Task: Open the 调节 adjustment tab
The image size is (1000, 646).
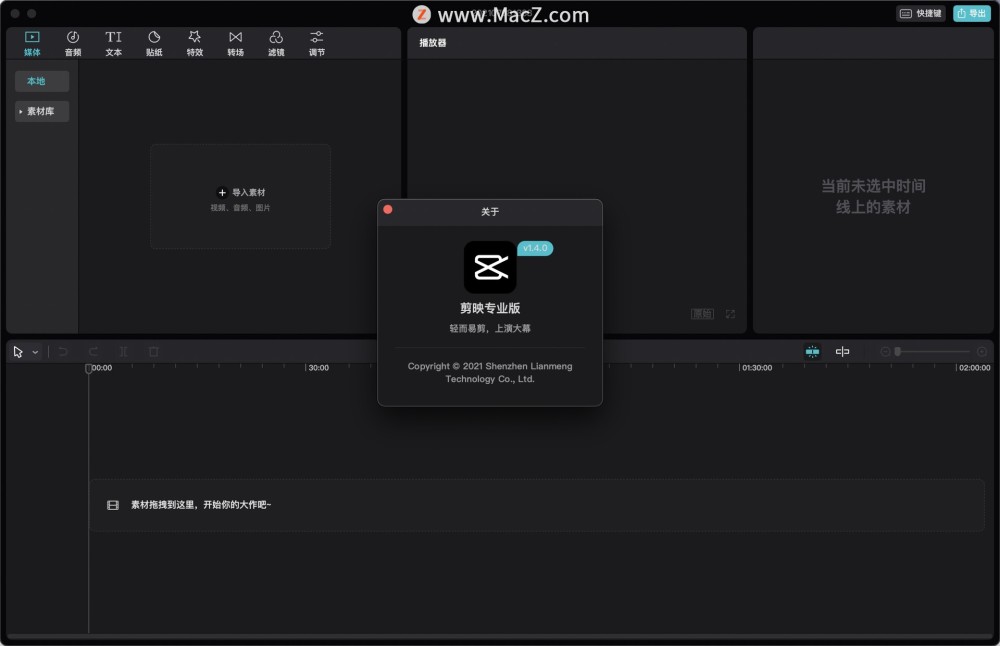Action: [x=316, y=43]
